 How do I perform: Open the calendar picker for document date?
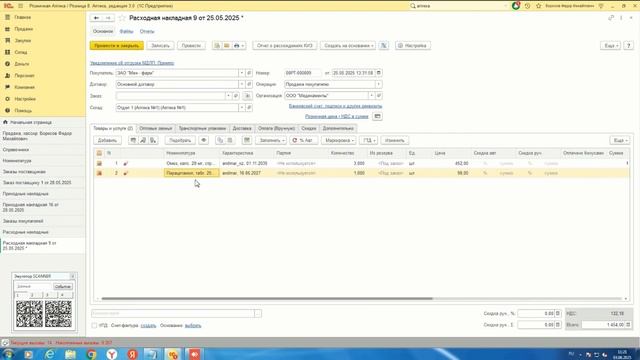378,73
